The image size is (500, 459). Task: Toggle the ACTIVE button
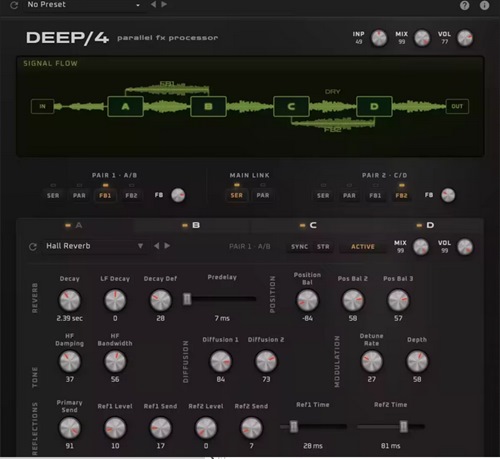pyautogui.click(x=363, y=247)
